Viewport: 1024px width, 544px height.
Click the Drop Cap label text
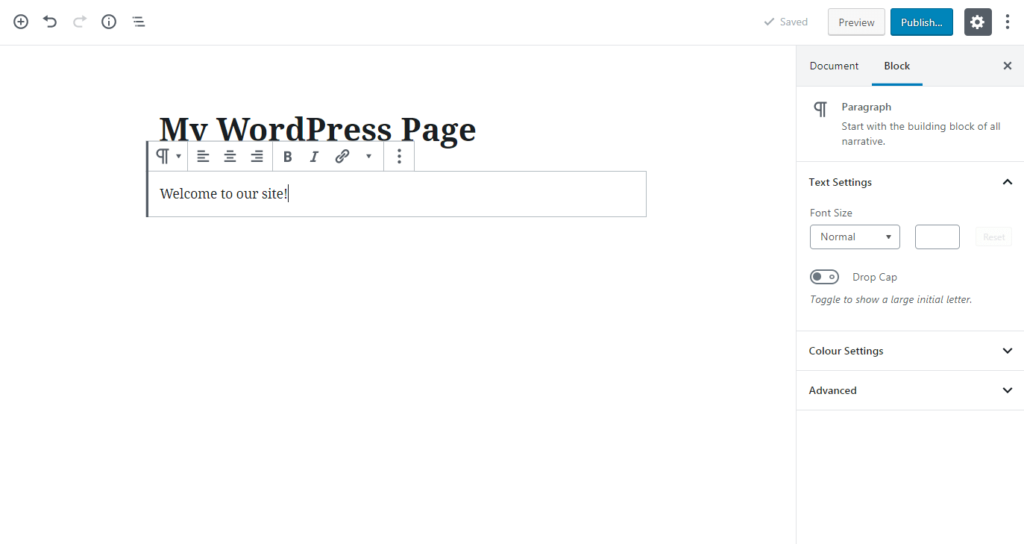[874, 277]
